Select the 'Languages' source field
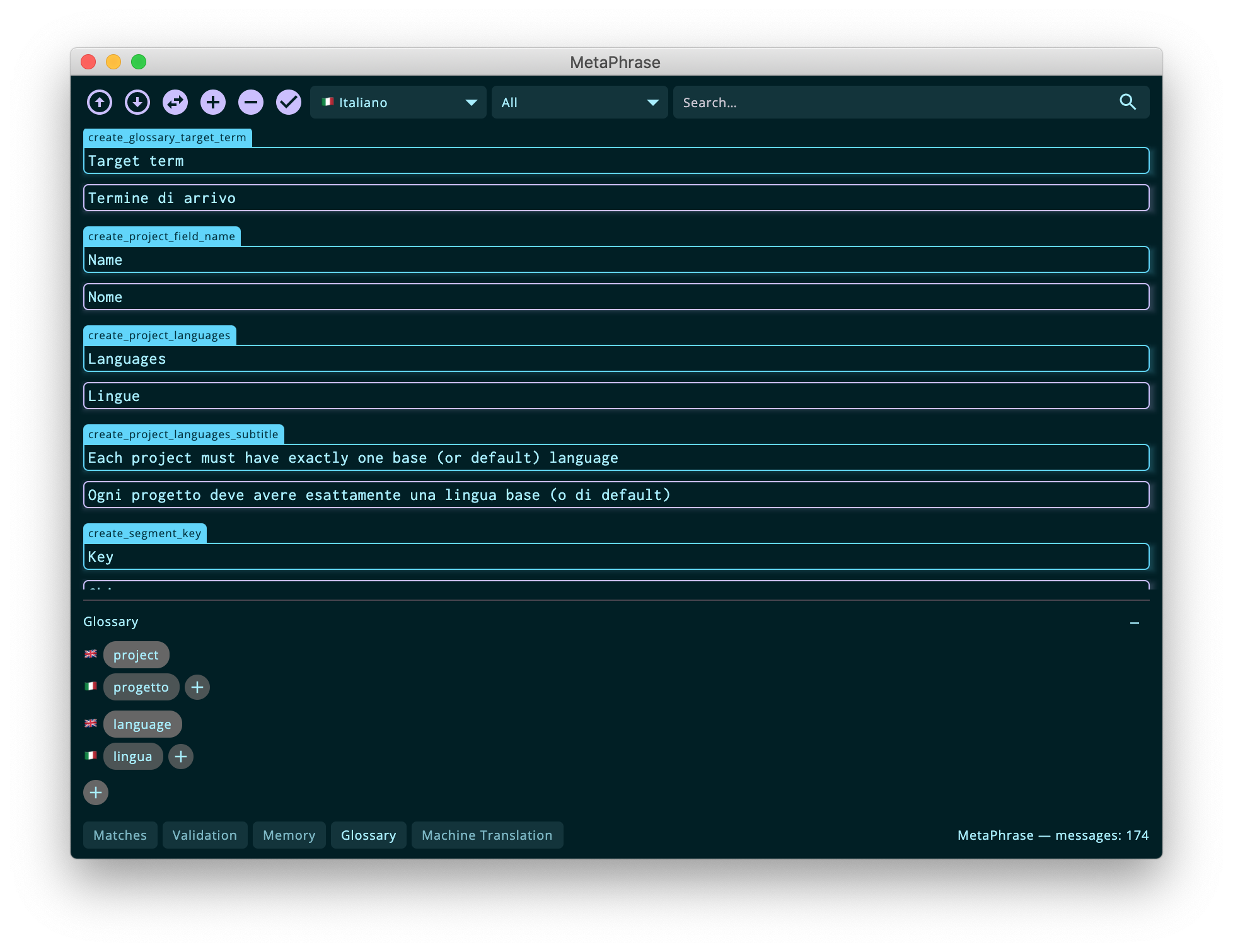Viewport: 1233px width, 952px height. pyautogui.click(x=616, y=359)
